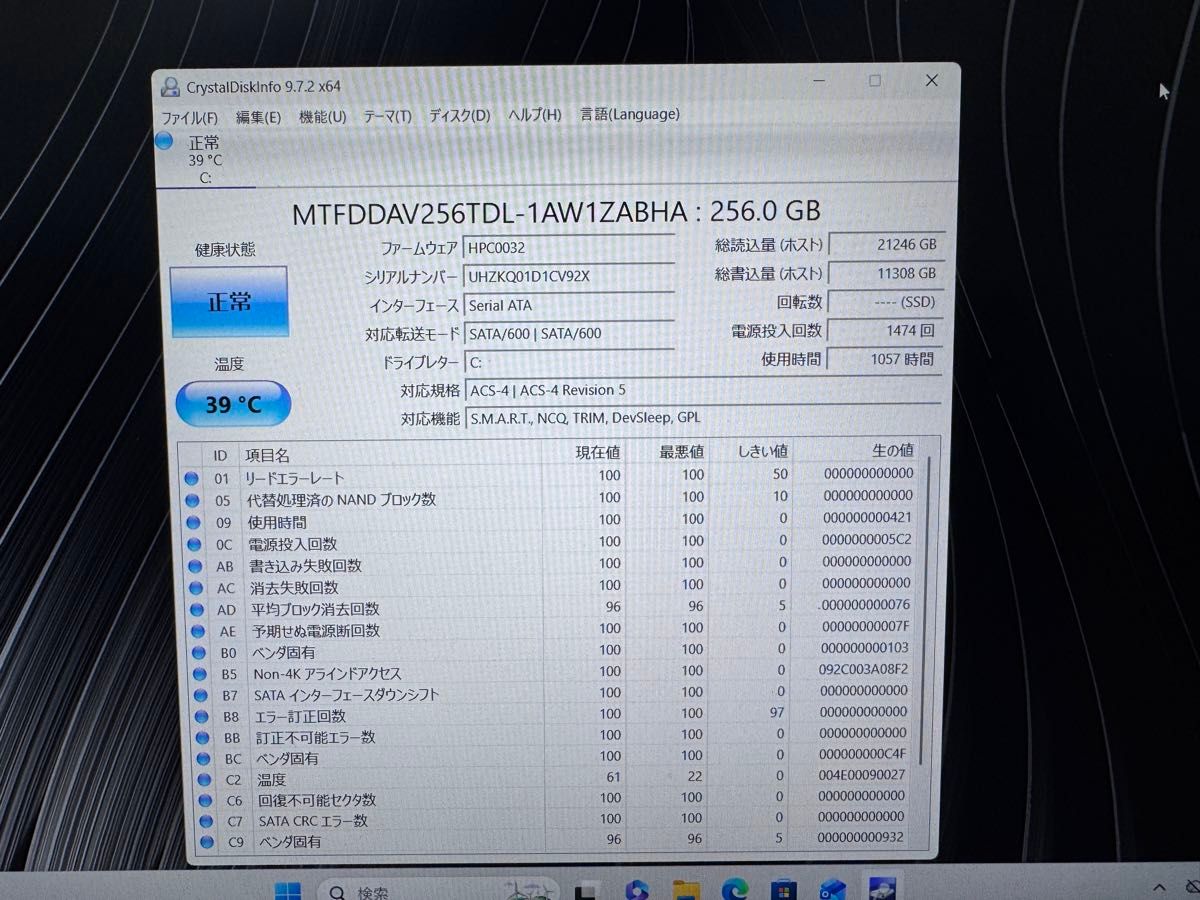1200x900 pixels.
Task: Click the 項目名 column header
Action: pos(266,455)
